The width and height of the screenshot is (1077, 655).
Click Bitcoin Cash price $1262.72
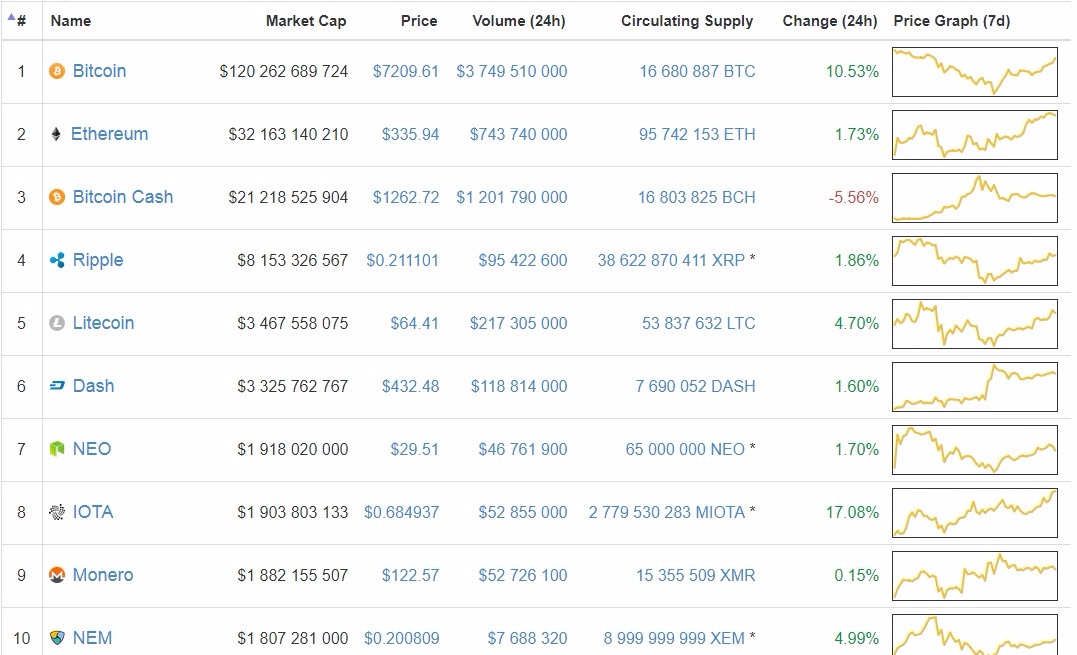[x=405, y=197]
